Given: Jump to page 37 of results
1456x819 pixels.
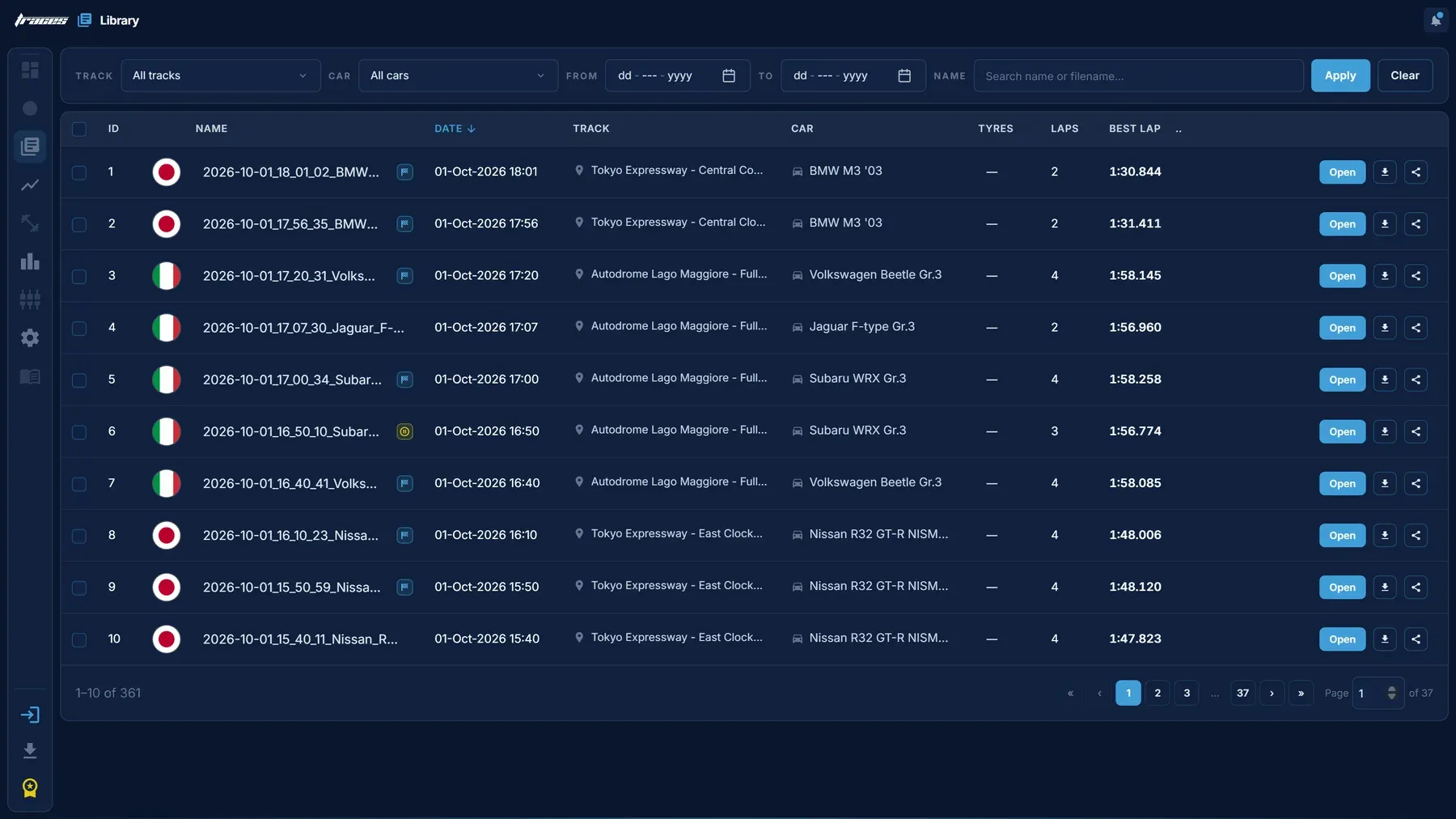Looking at the screenshot, I should click(1243, 694).
